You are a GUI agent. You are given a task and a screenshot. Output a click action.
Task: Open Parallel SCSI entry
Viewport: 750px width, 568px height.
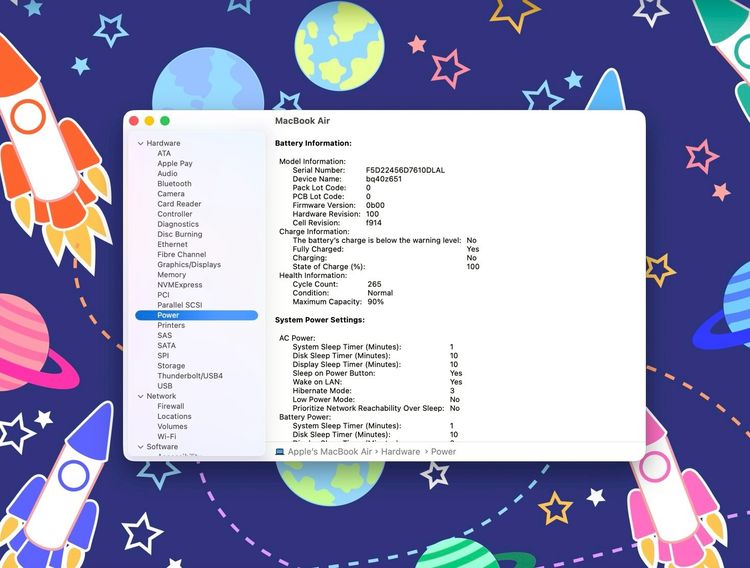click(180, 305)
